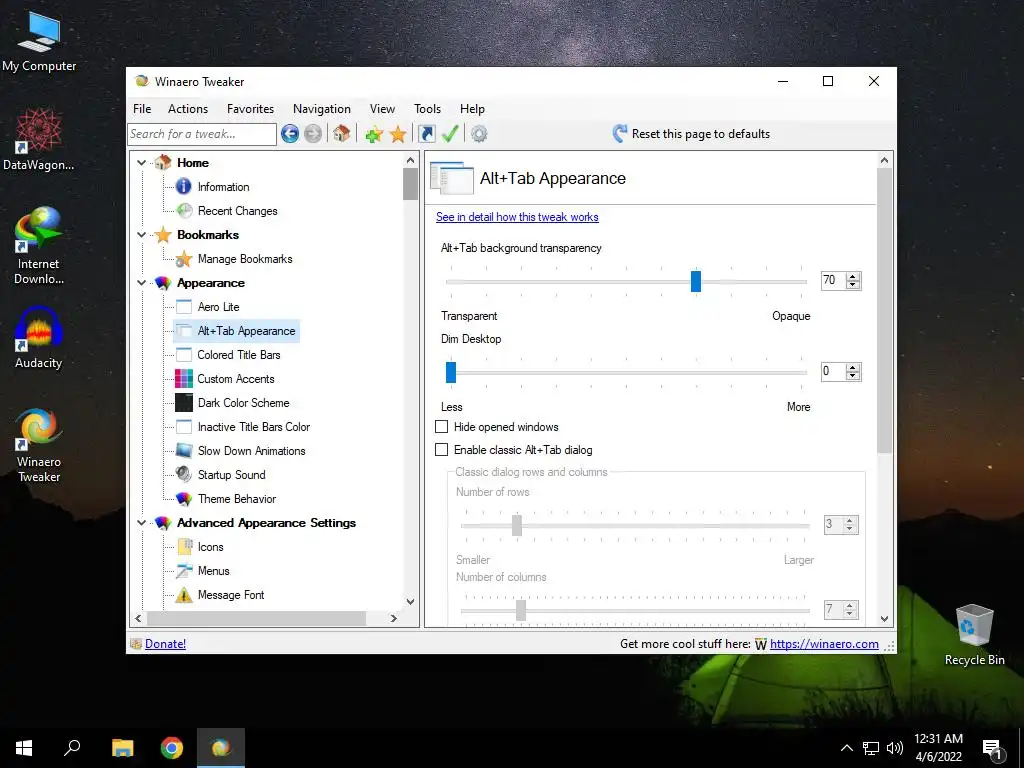Open the Tools menu
This screenshot has width=1024, height=768.
(427, 109)
